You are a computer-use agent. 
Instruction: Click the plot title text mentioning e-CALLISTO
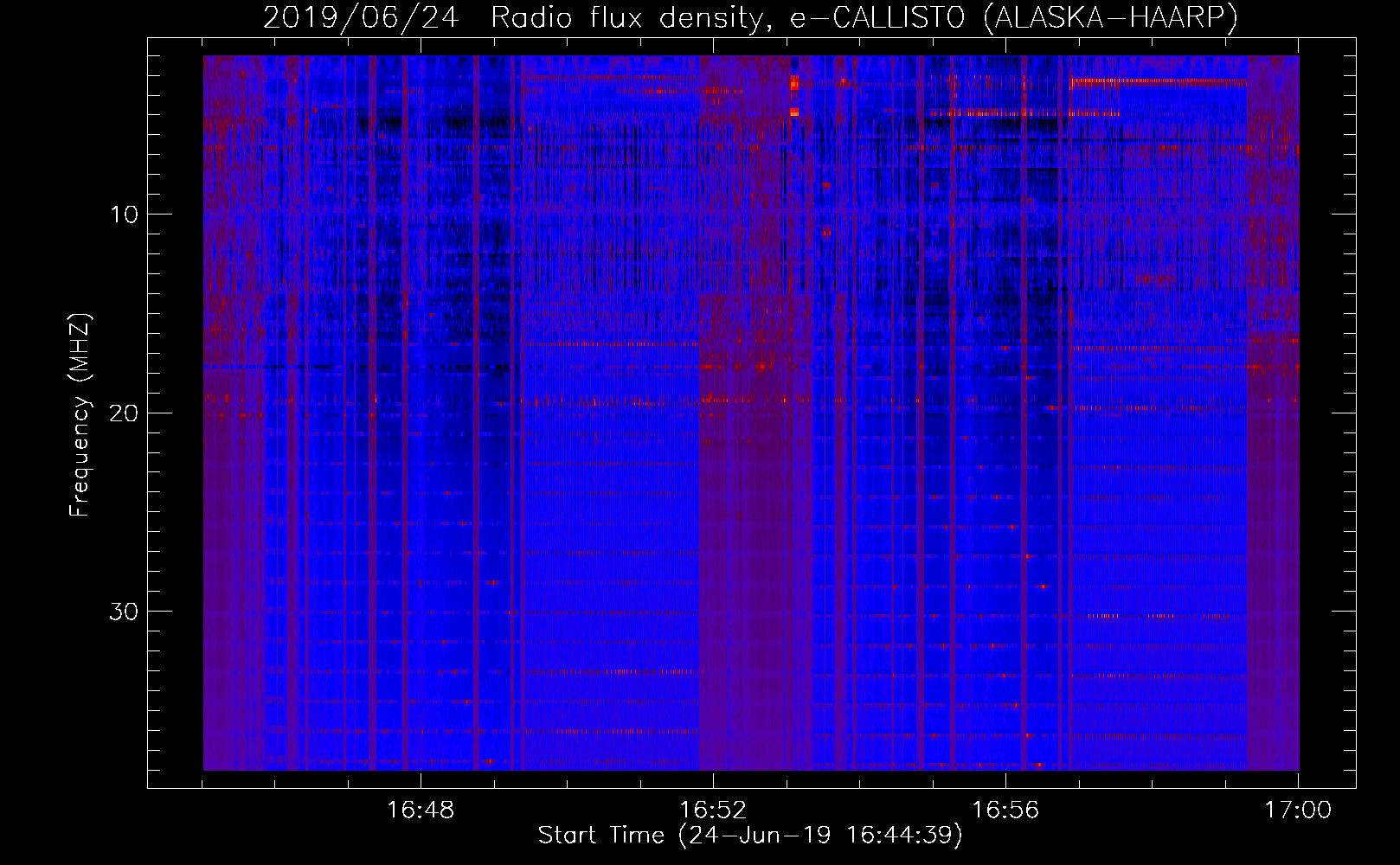(x=750, y=17)
